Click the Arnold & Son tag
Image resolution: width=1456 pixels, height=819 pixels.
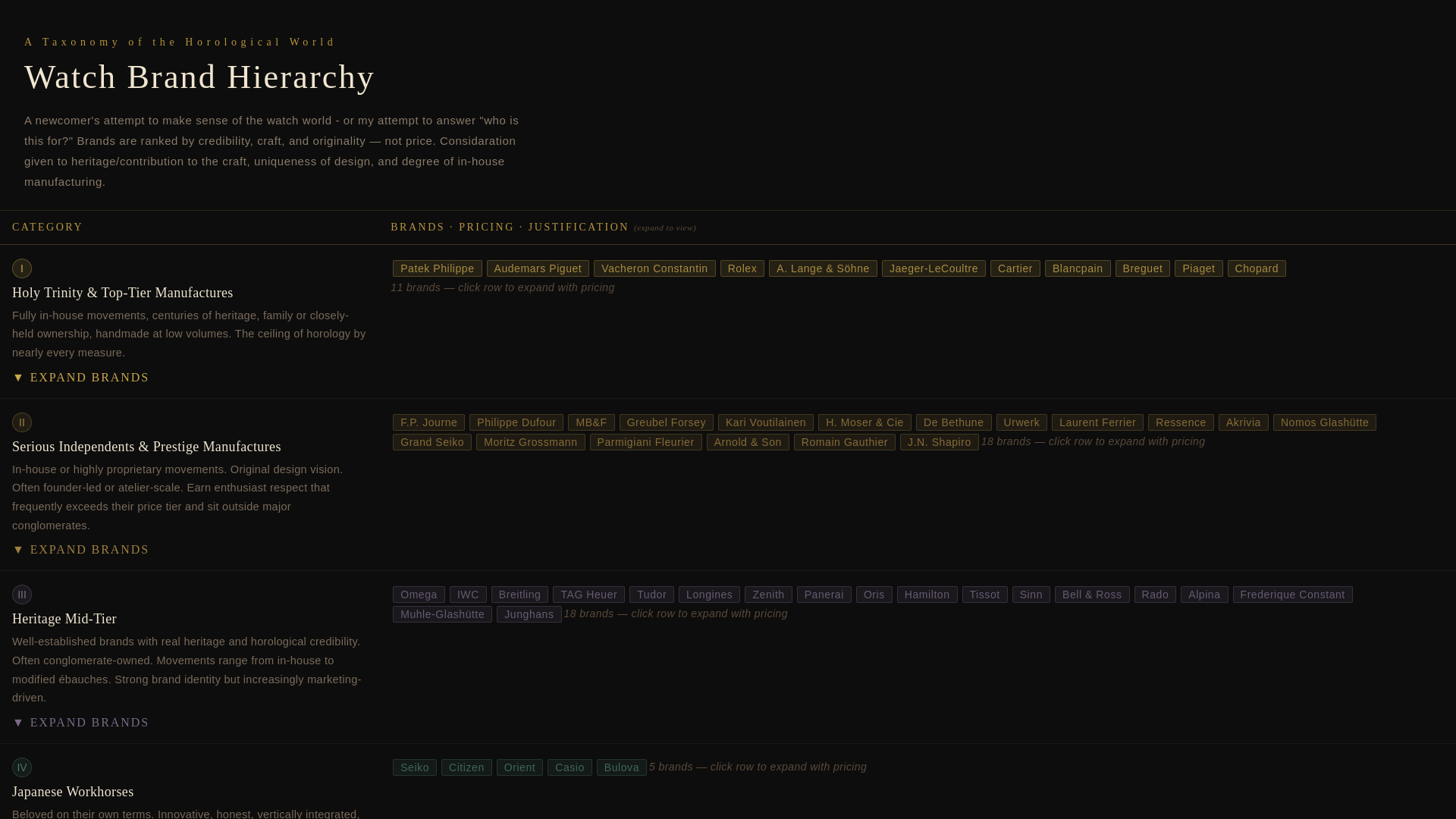(x=748, y=442)
